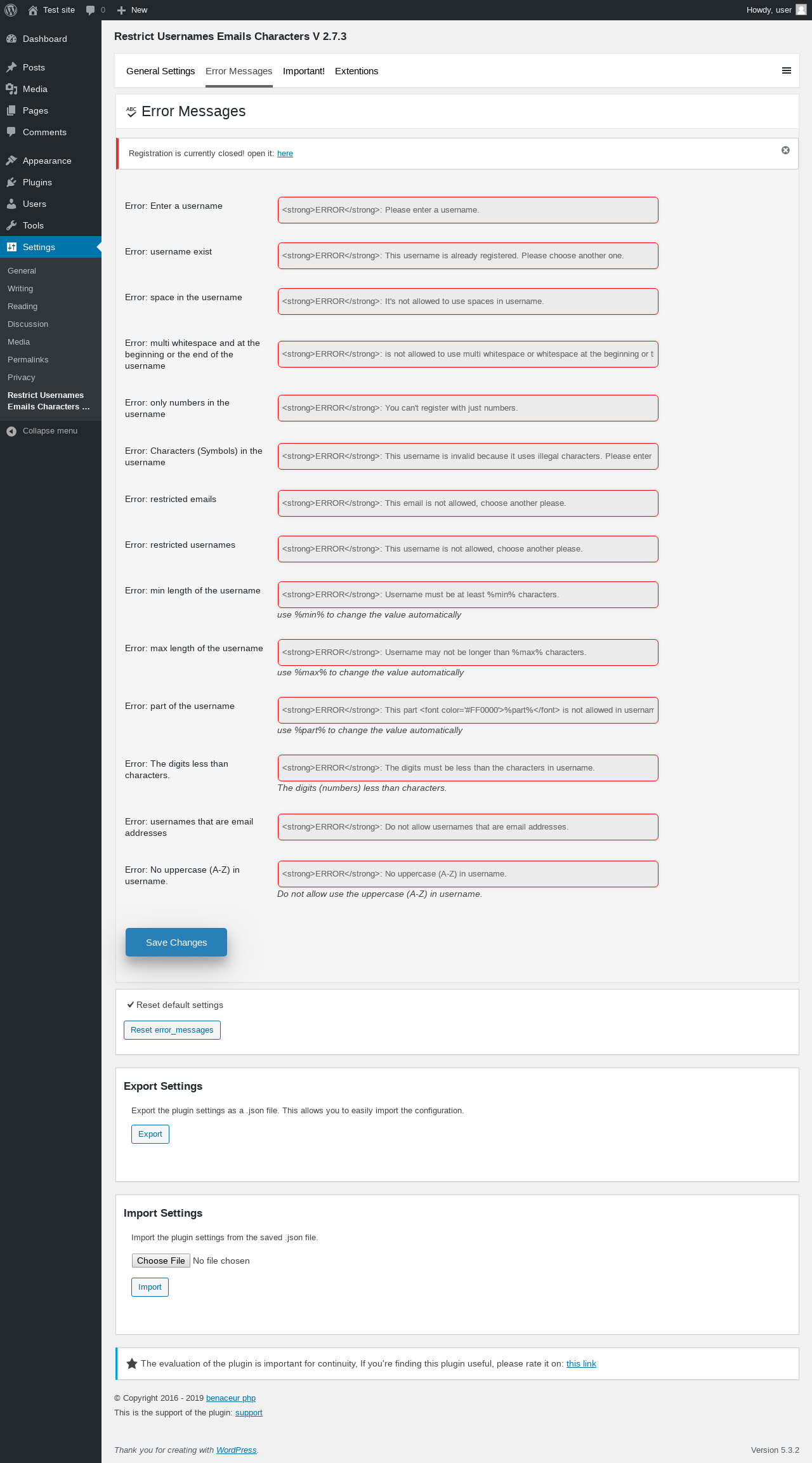Edit the restricted emails error field
The width and height of the screenshot is (812, 1463).
468,503
